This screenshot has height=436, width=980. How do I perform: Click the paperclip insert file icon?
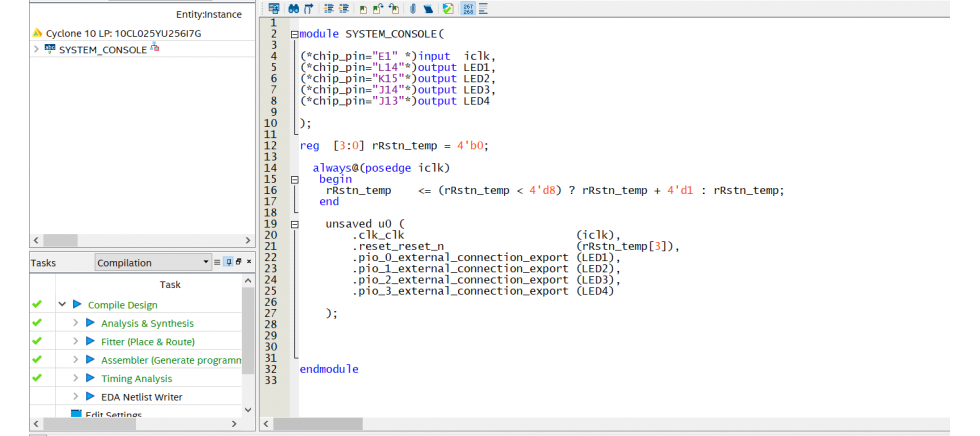[411, 8]
